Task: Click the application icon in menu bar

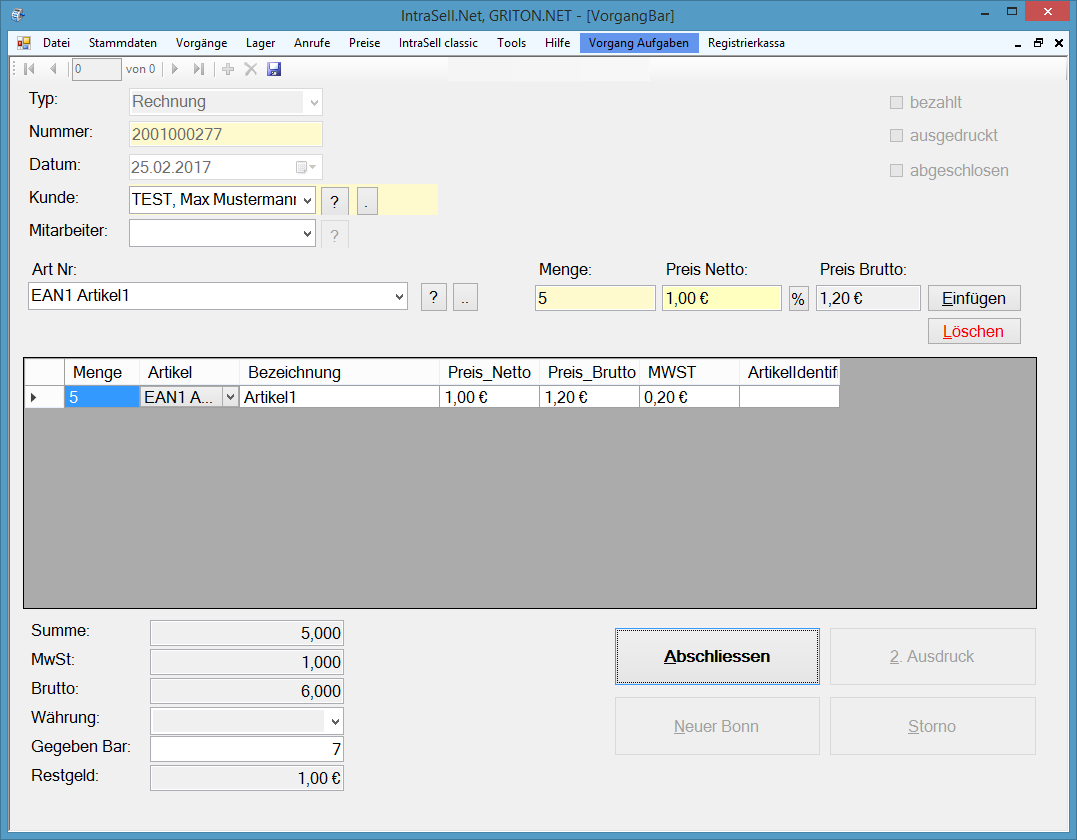Action: [x=24, y=43]
